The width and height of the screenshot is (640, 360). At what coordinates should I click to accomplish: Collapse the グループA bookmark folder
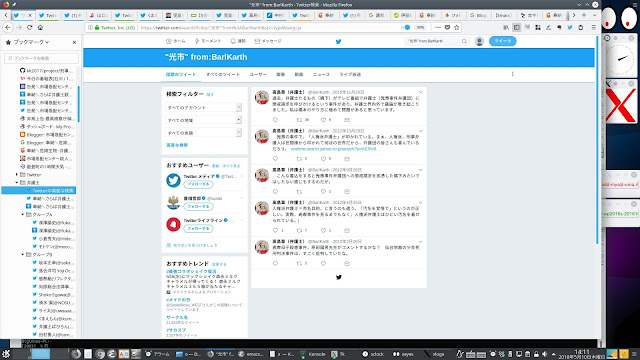(x=23, y=215)
